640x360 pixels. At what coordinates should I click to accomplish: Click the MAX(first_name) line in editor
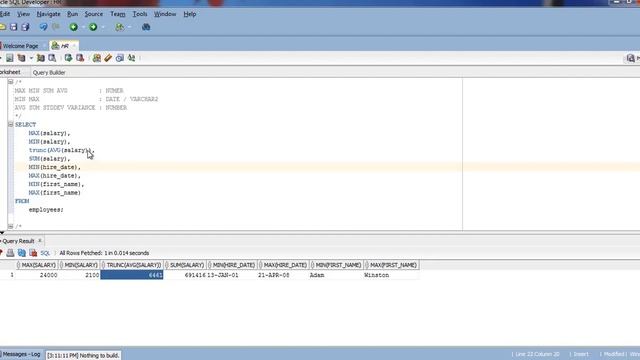[55, 193]
